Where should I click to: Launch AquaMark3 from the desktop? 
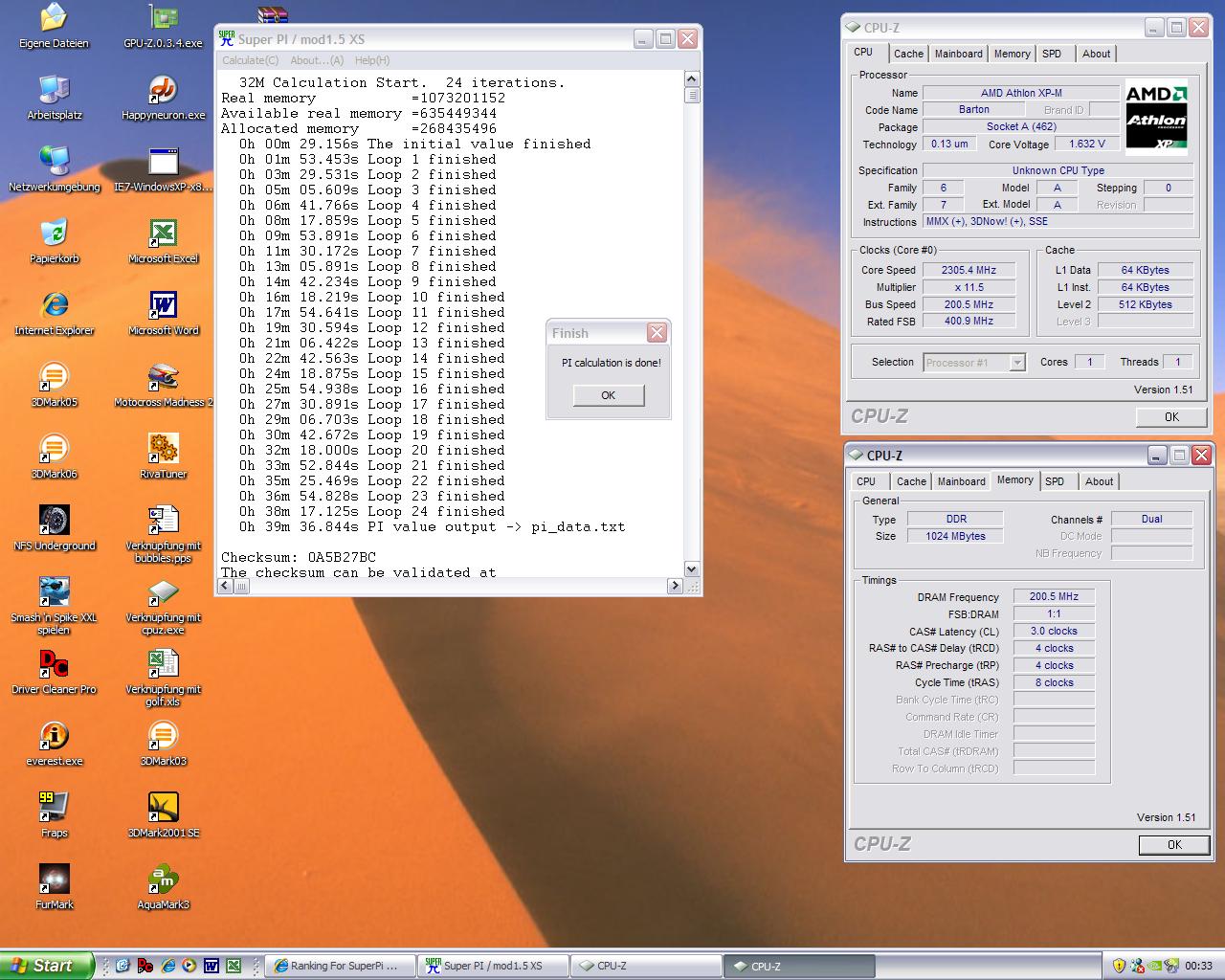[163, 887]
